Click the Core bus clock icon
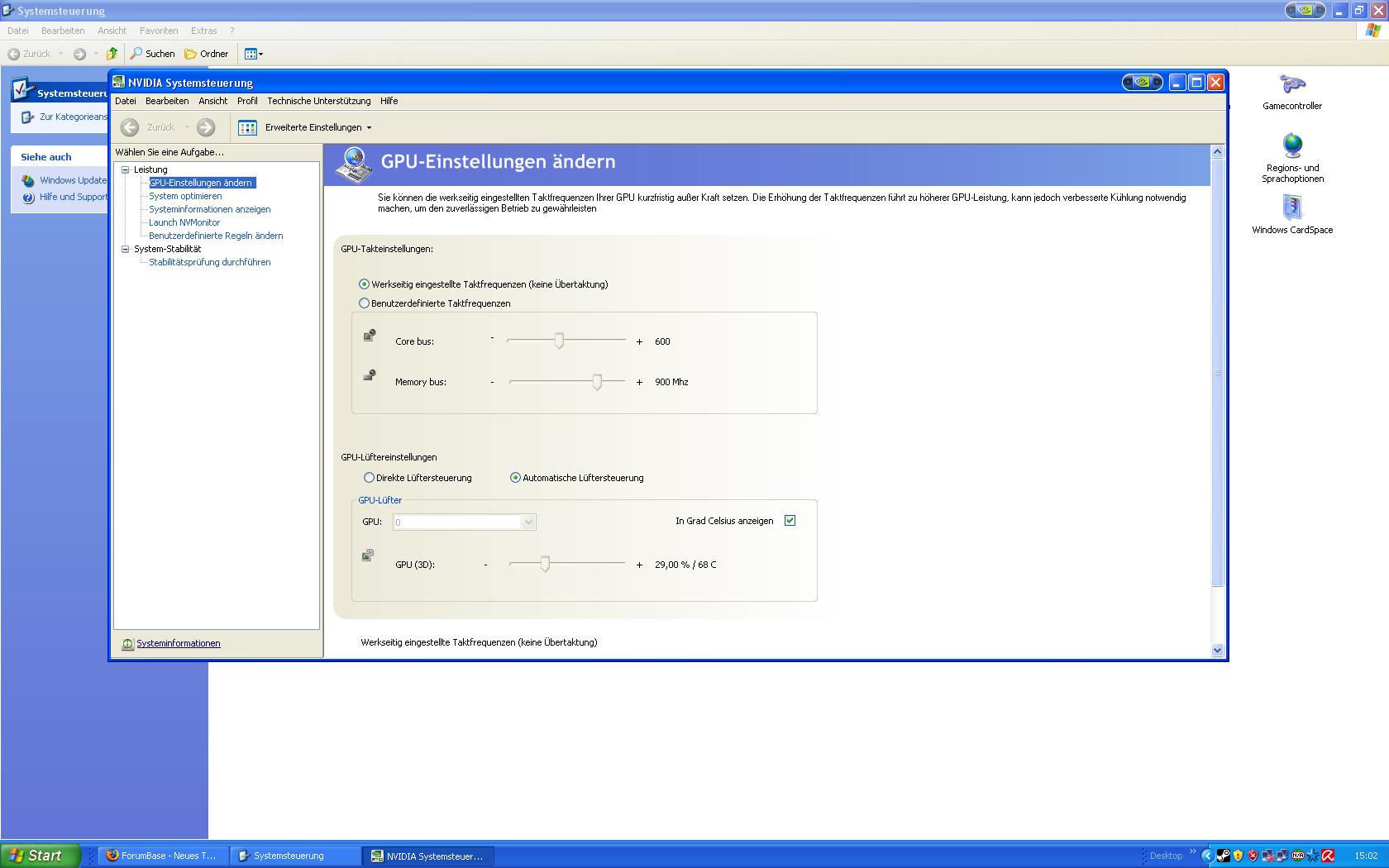This screenshot has width=1389, height=868. 370,335
